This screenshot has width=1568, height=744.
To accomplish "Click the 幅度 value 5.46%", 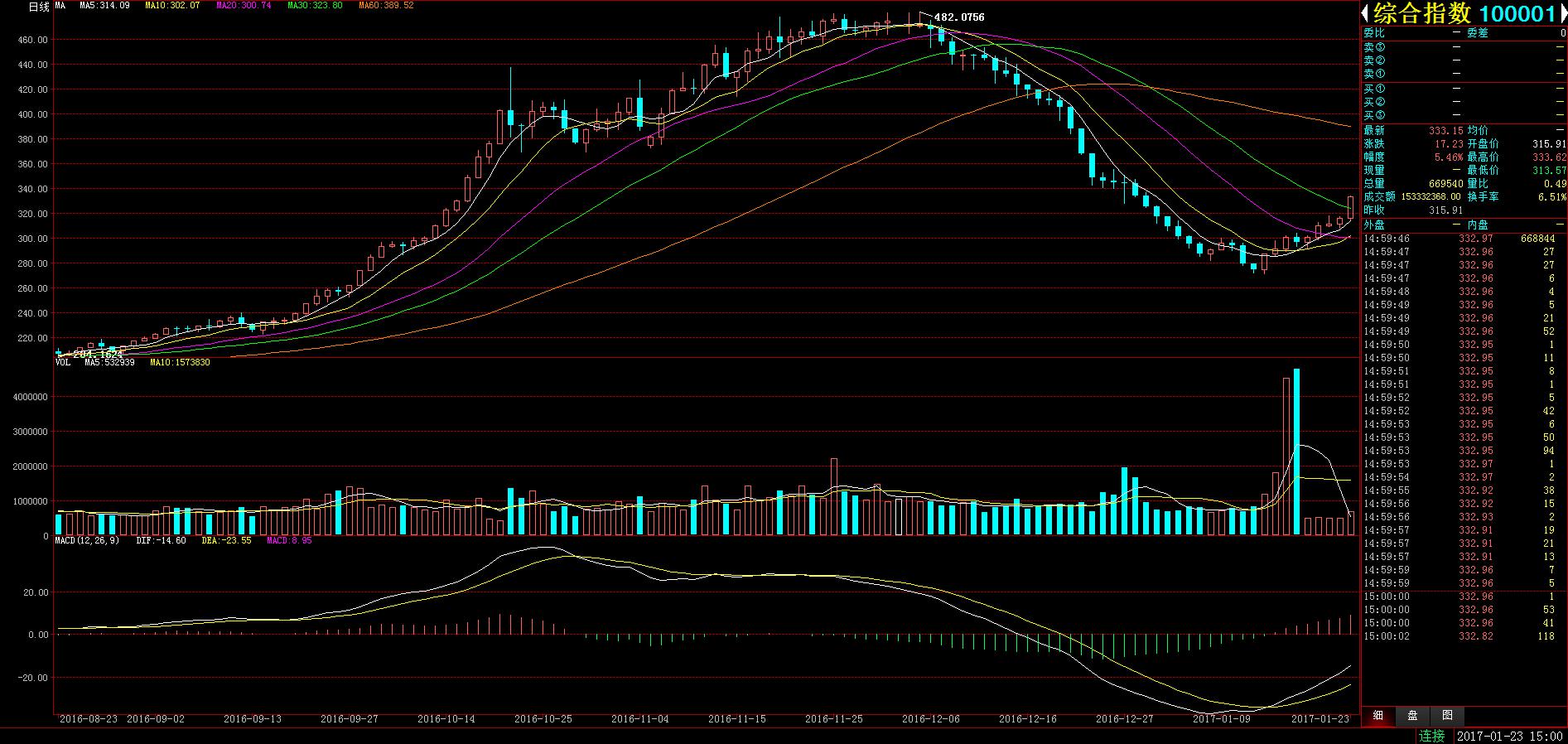I will coord(1449,157).
